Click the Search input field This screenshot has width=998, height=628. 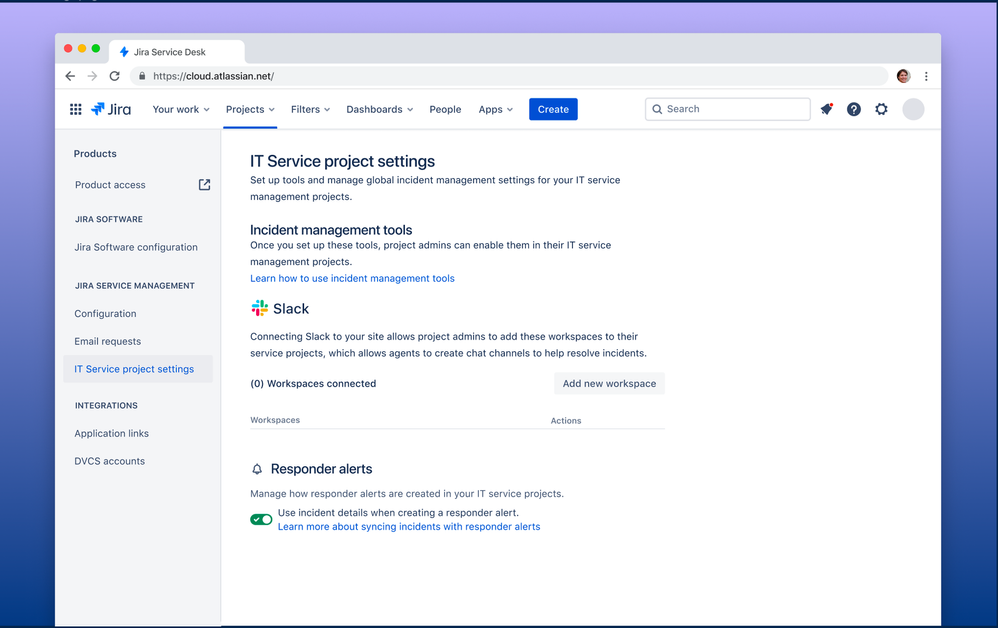(727, 109)
